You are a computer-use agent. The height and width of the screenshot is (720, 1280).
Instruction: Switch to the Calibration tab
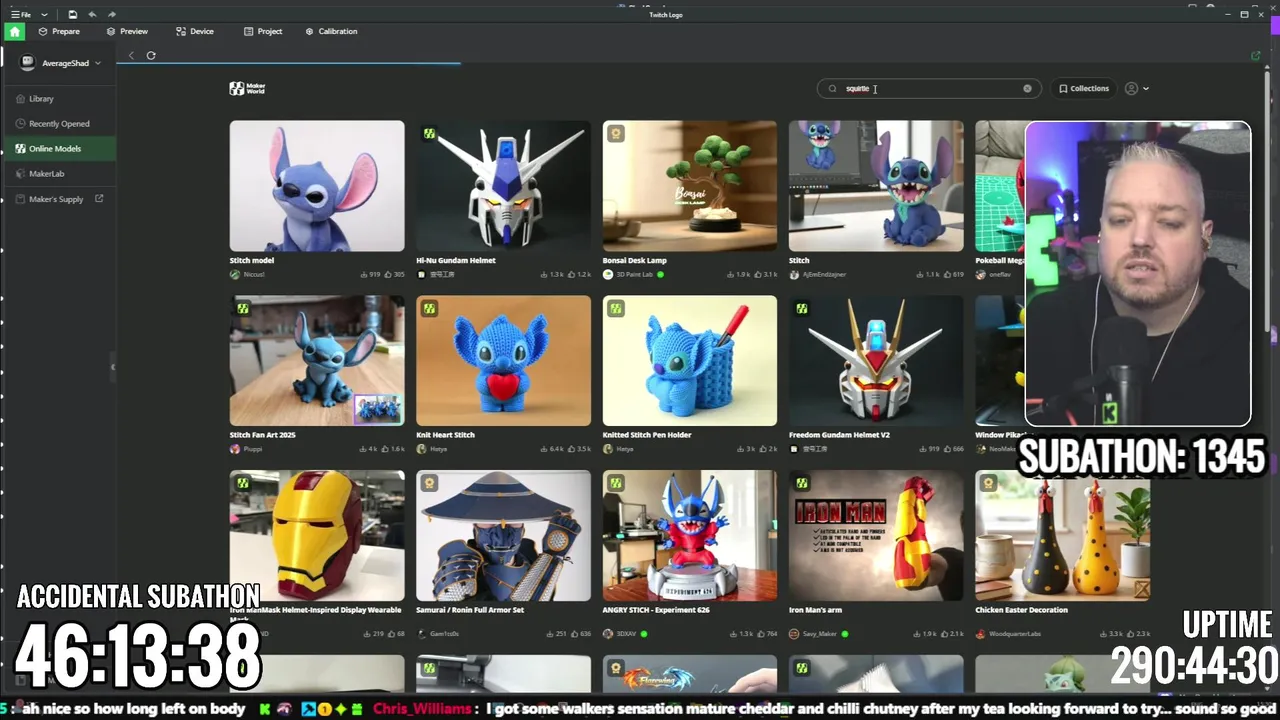pos(331,31)
